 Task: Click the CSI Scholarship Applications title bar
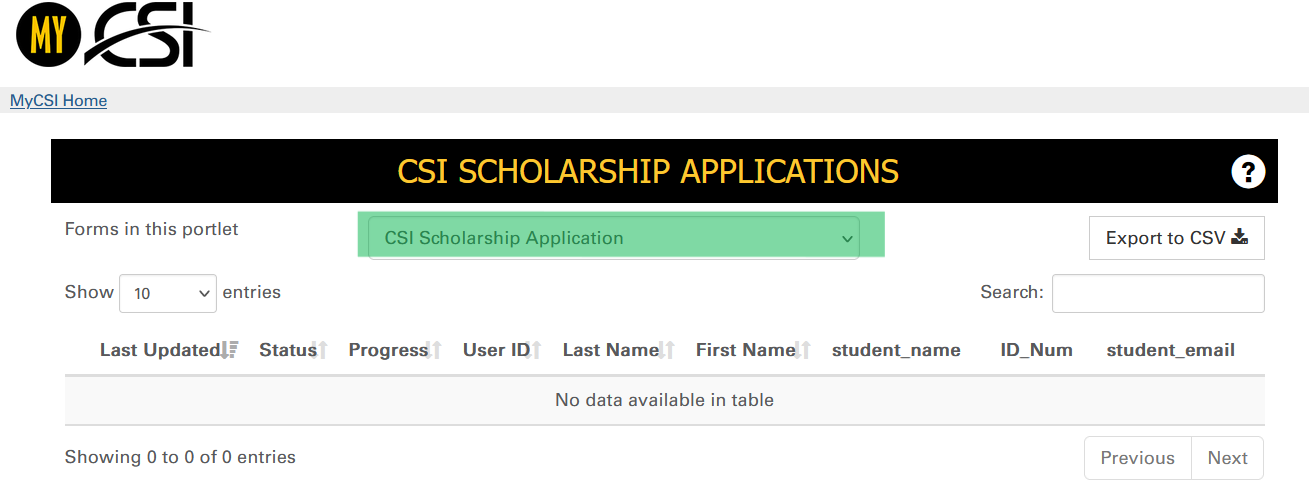tap(648, 172)
